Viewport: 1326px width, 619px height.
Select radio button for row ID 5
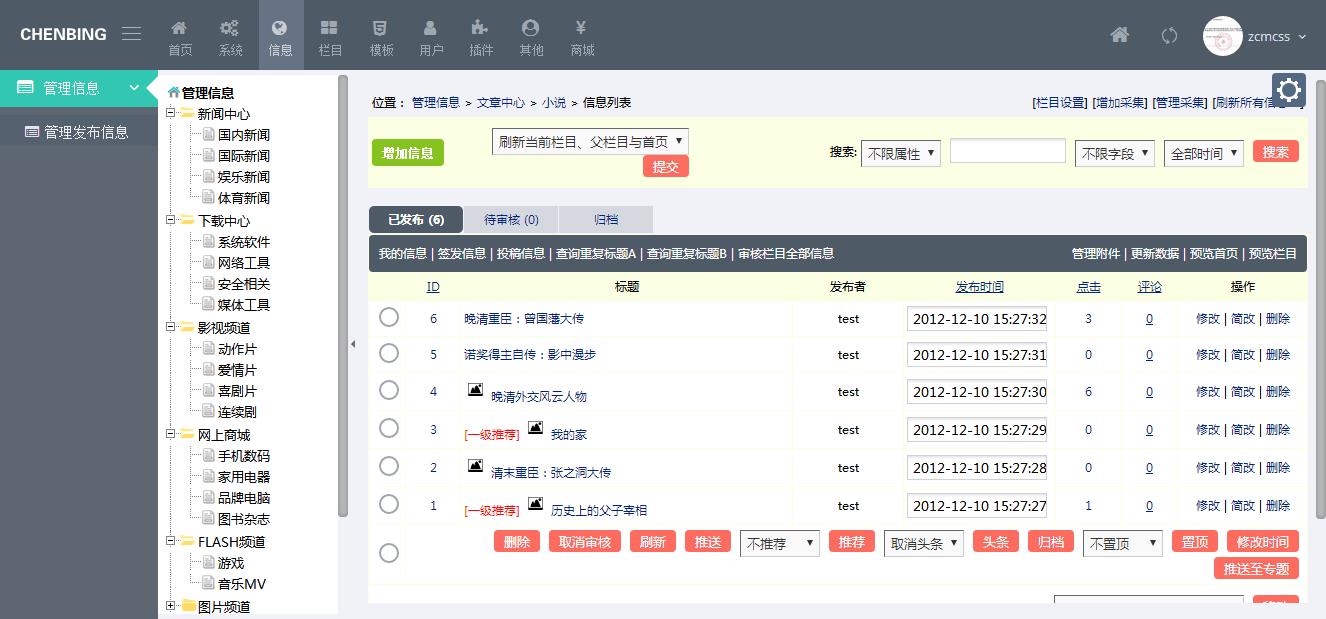click(x=389, y=353)
